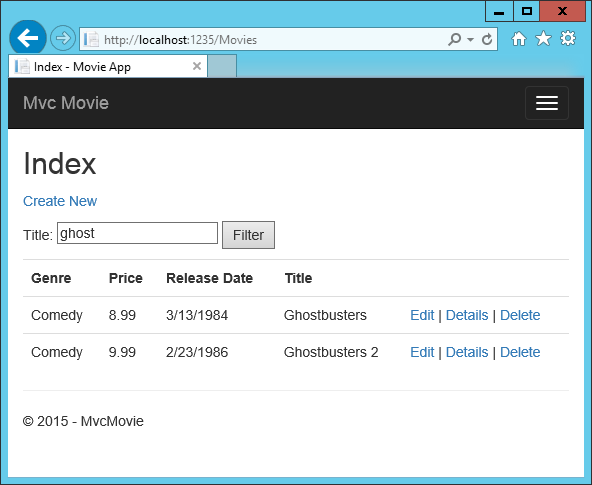Go back with the browser back arrow

[x=28, y=38]
